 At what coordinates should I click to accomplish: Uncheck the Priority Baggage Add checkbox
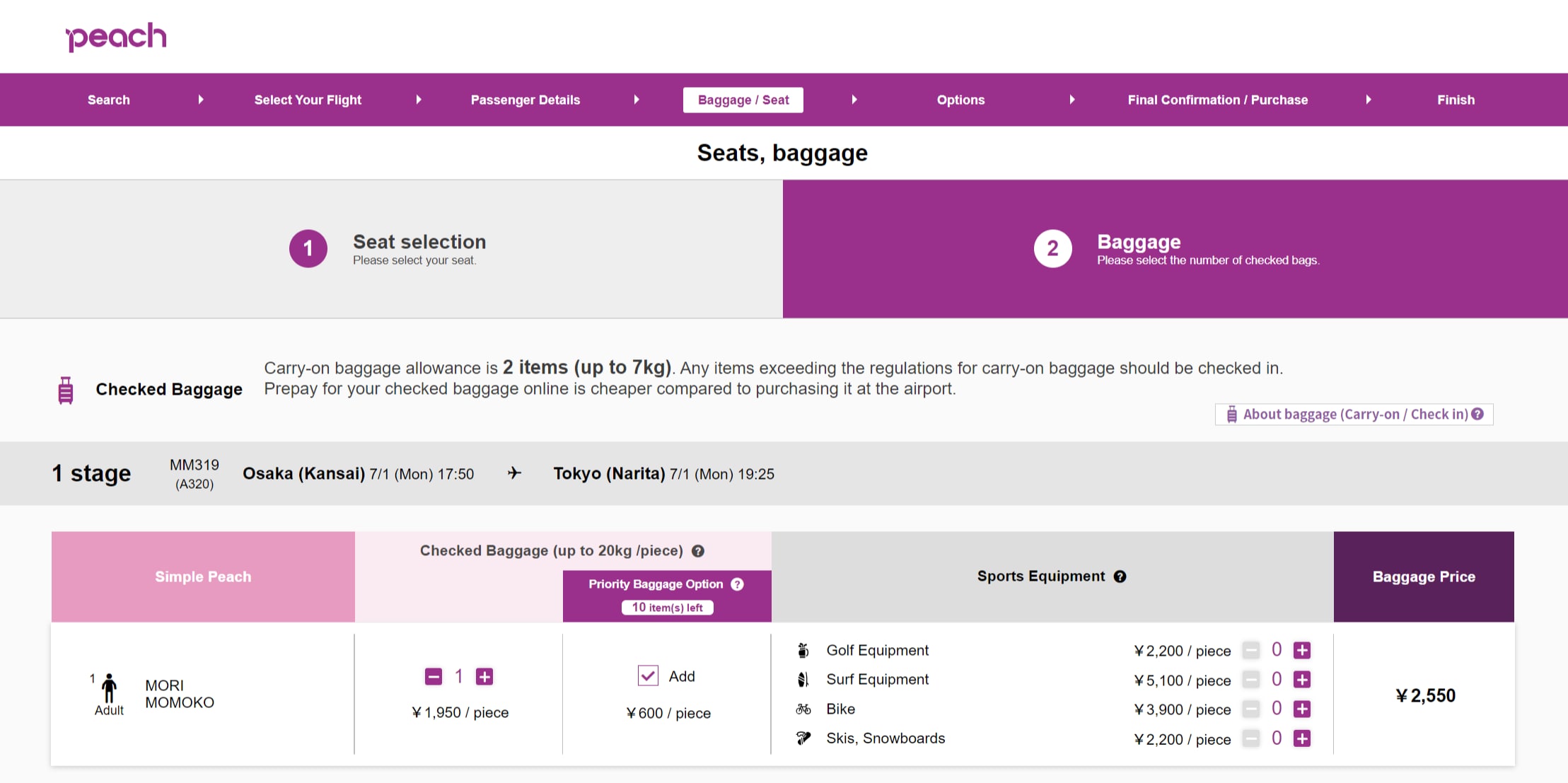(x=648, y=675)
